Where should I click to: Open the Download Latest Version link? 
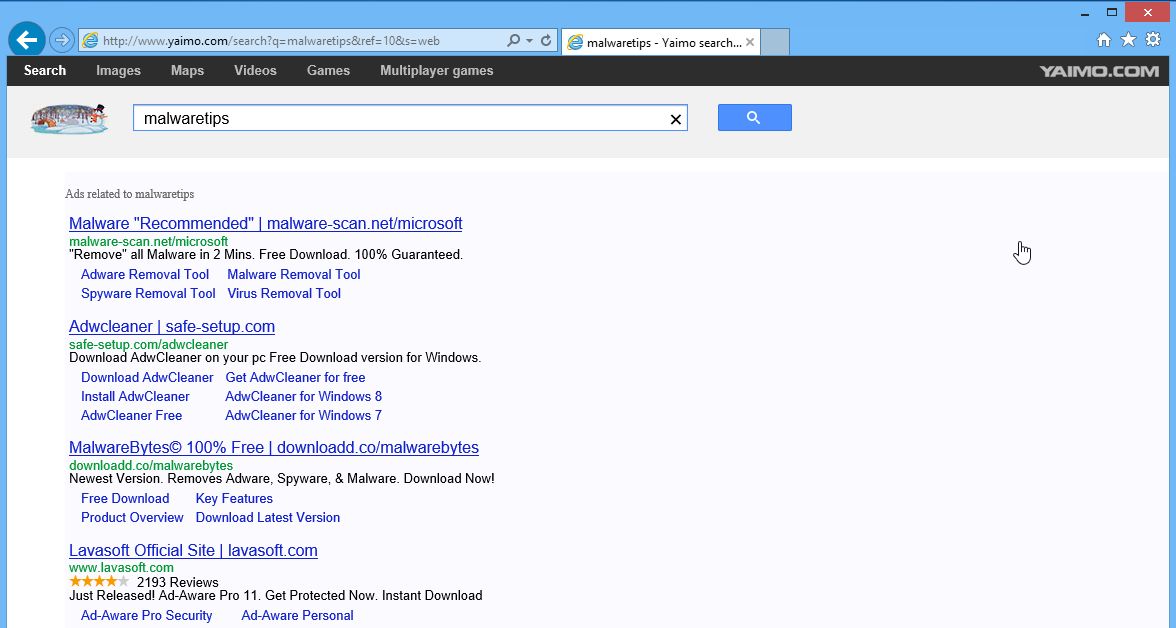(x=268, y=517)
